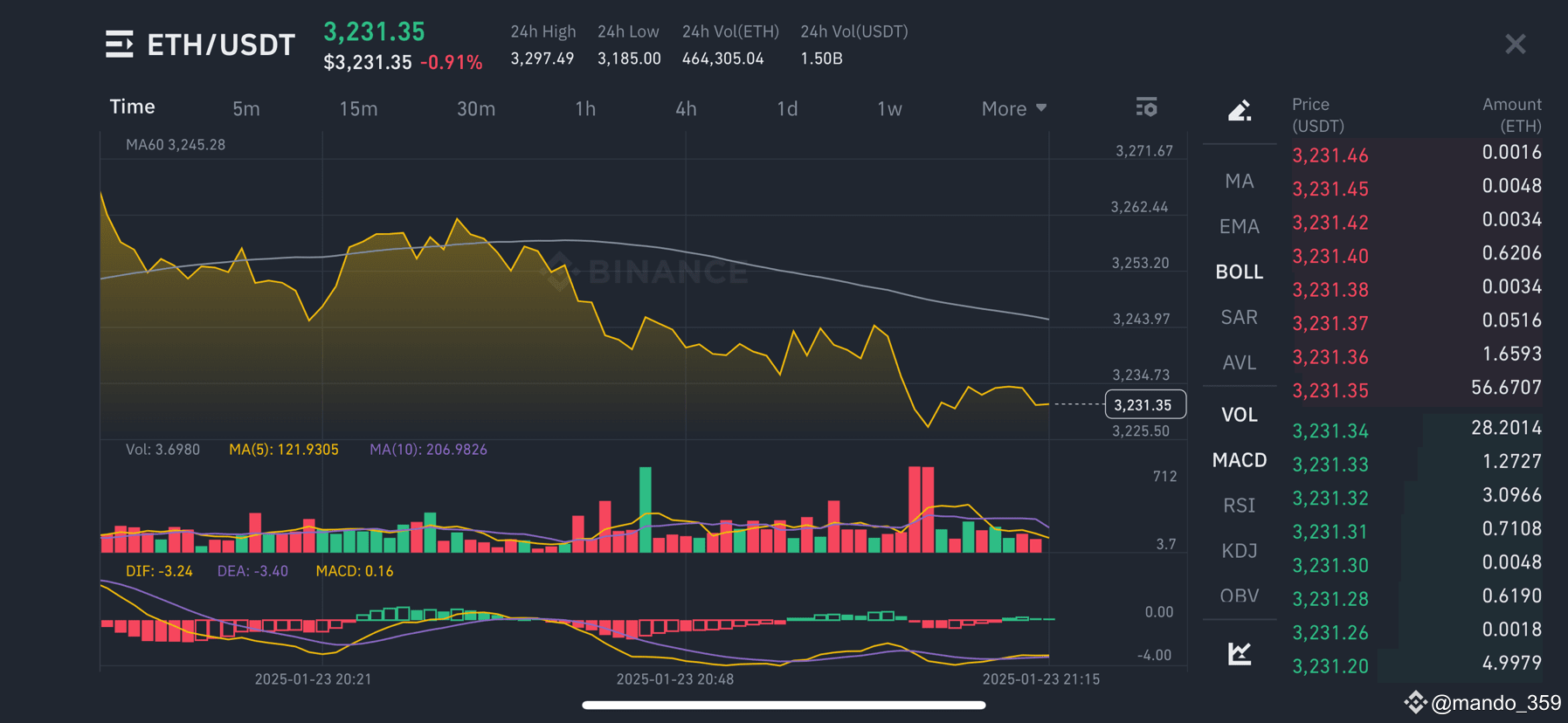1568x723 pixels.
Task: Tap the Amount (ETH) column header
Action: 1512,114
